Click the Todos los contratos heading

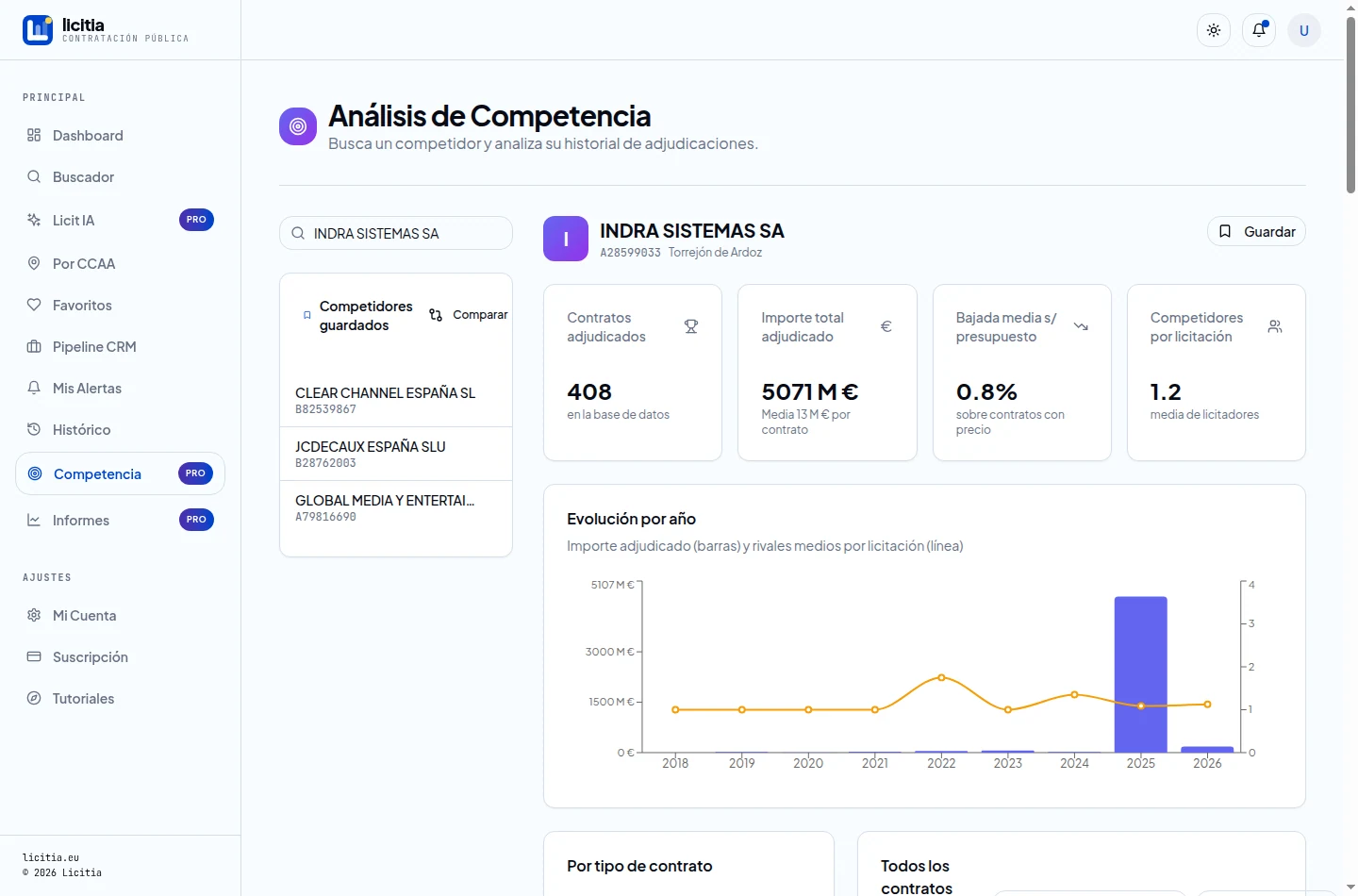coord(917,876)
